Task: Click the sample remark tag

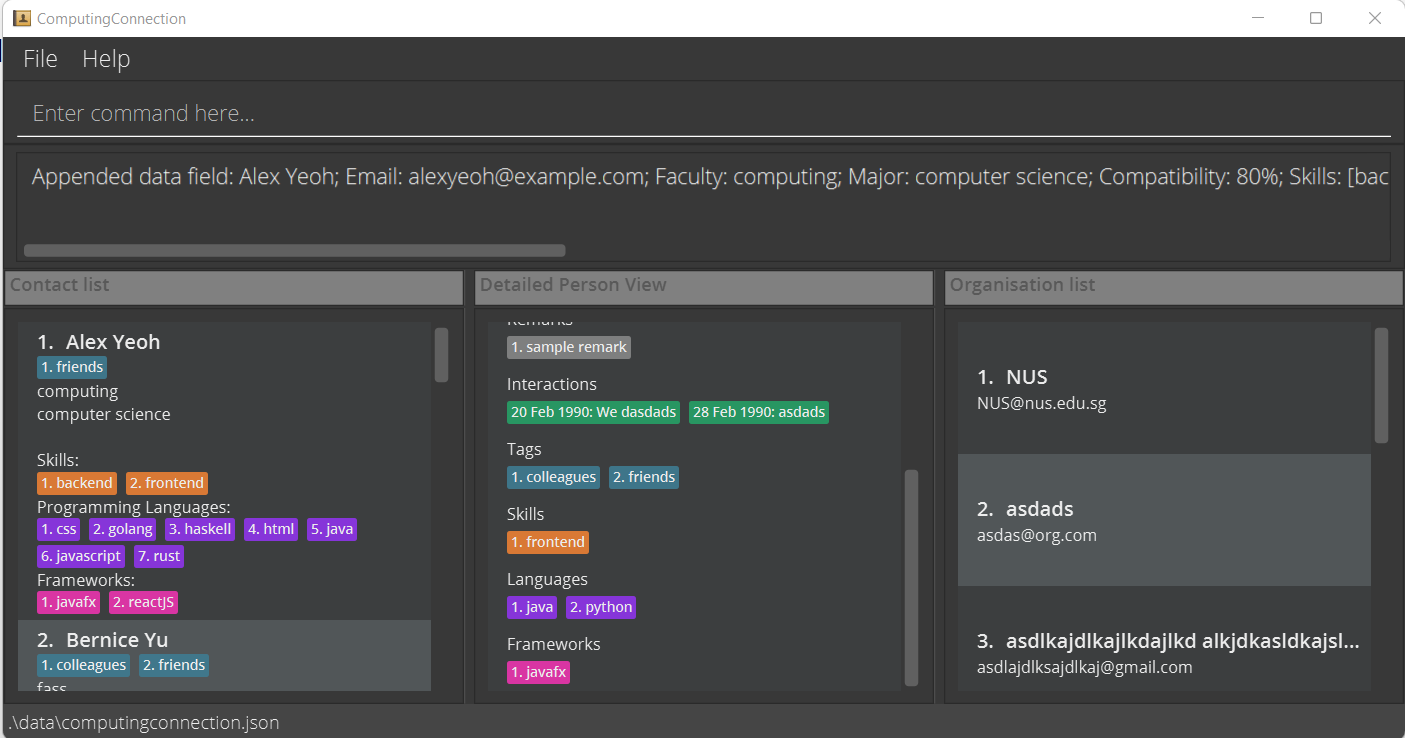Action: pos(569,347)
